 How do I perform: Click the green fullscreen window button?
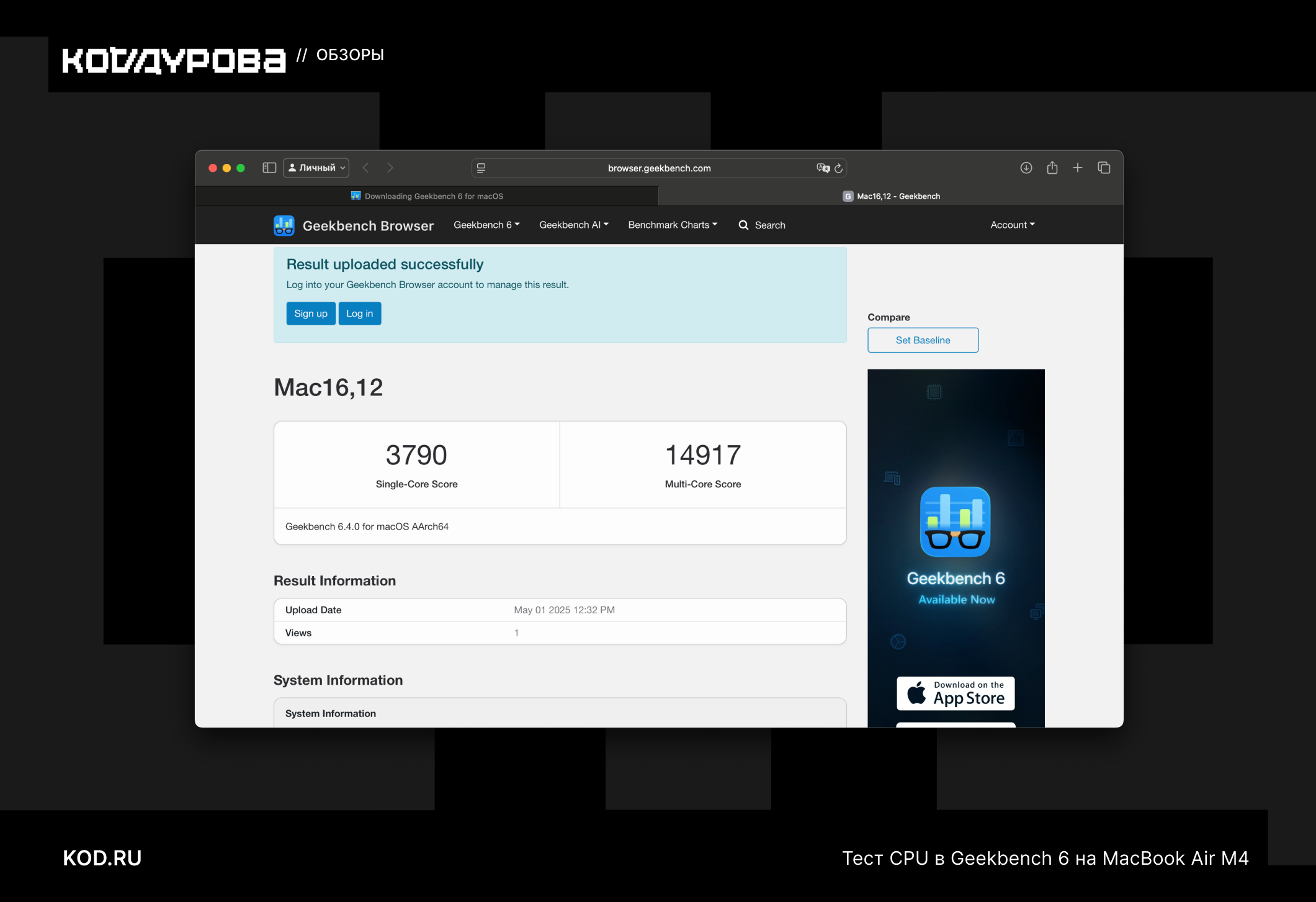(x=241, y=168)
